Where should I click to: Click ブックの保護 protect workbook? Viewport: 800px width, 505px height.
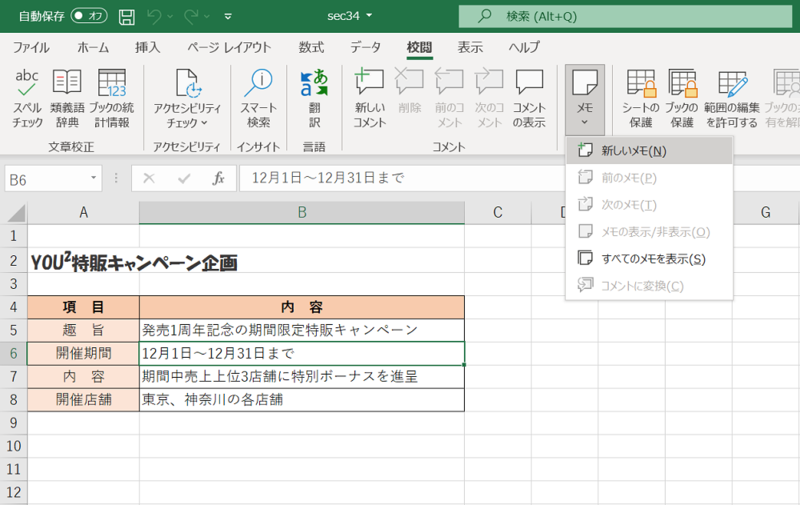682,98
